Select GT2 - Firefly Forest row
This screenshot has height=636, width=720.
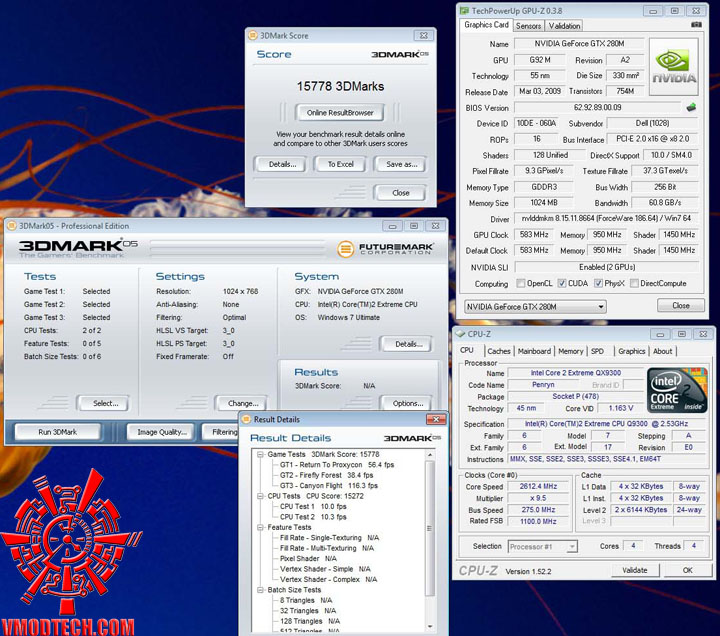pos(326,475)
